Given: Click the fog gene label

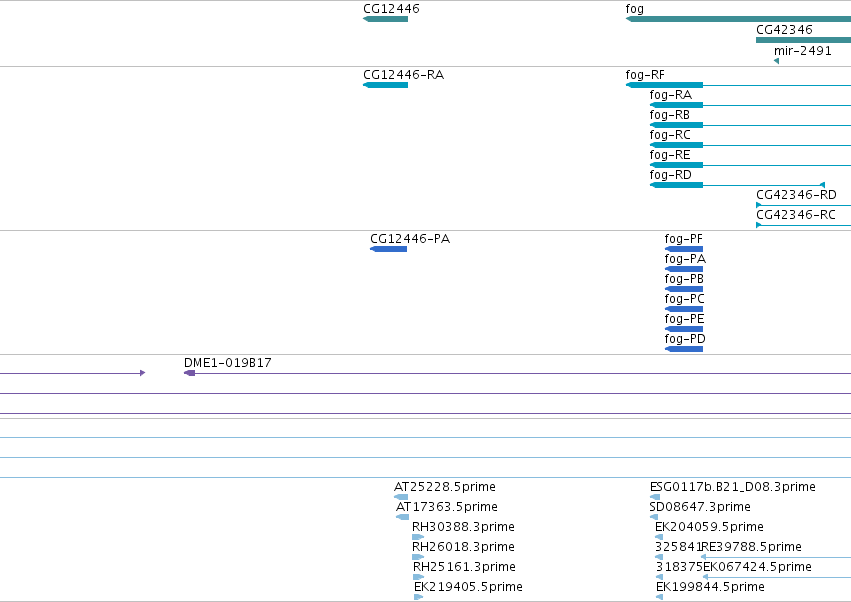Looking at the screenshot, I should coord(634,9).
